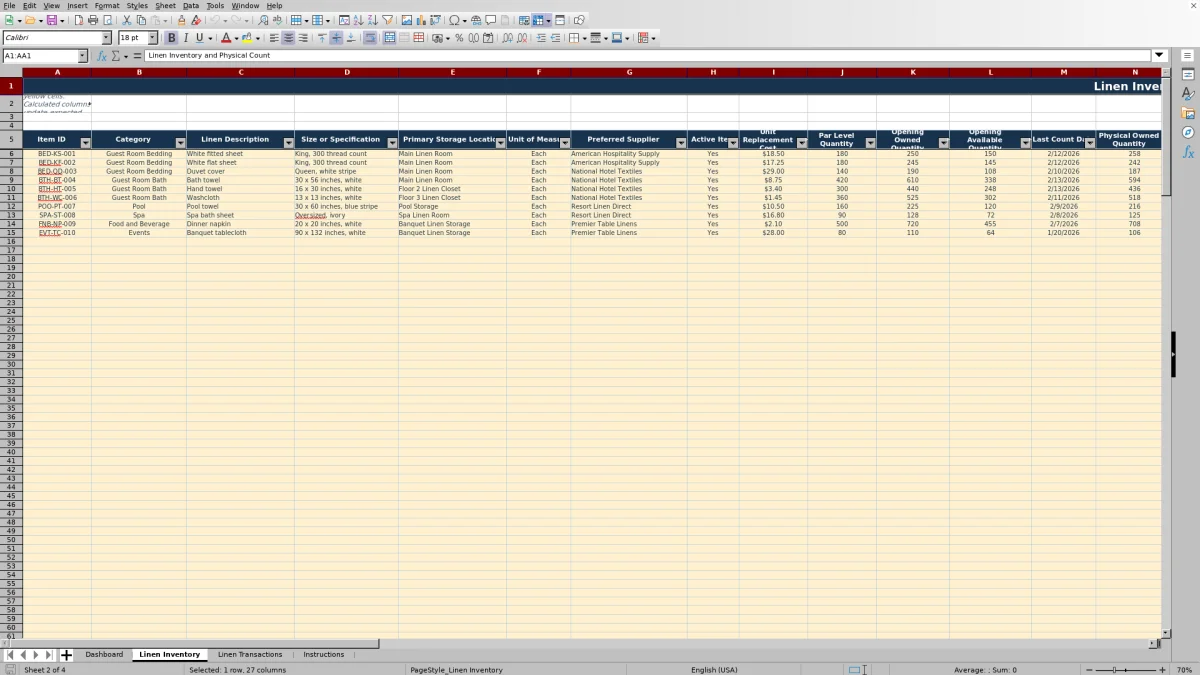1200x675 pixels.
Task: Open sidebar Properties deck icon
Action: coord(1188,75)
